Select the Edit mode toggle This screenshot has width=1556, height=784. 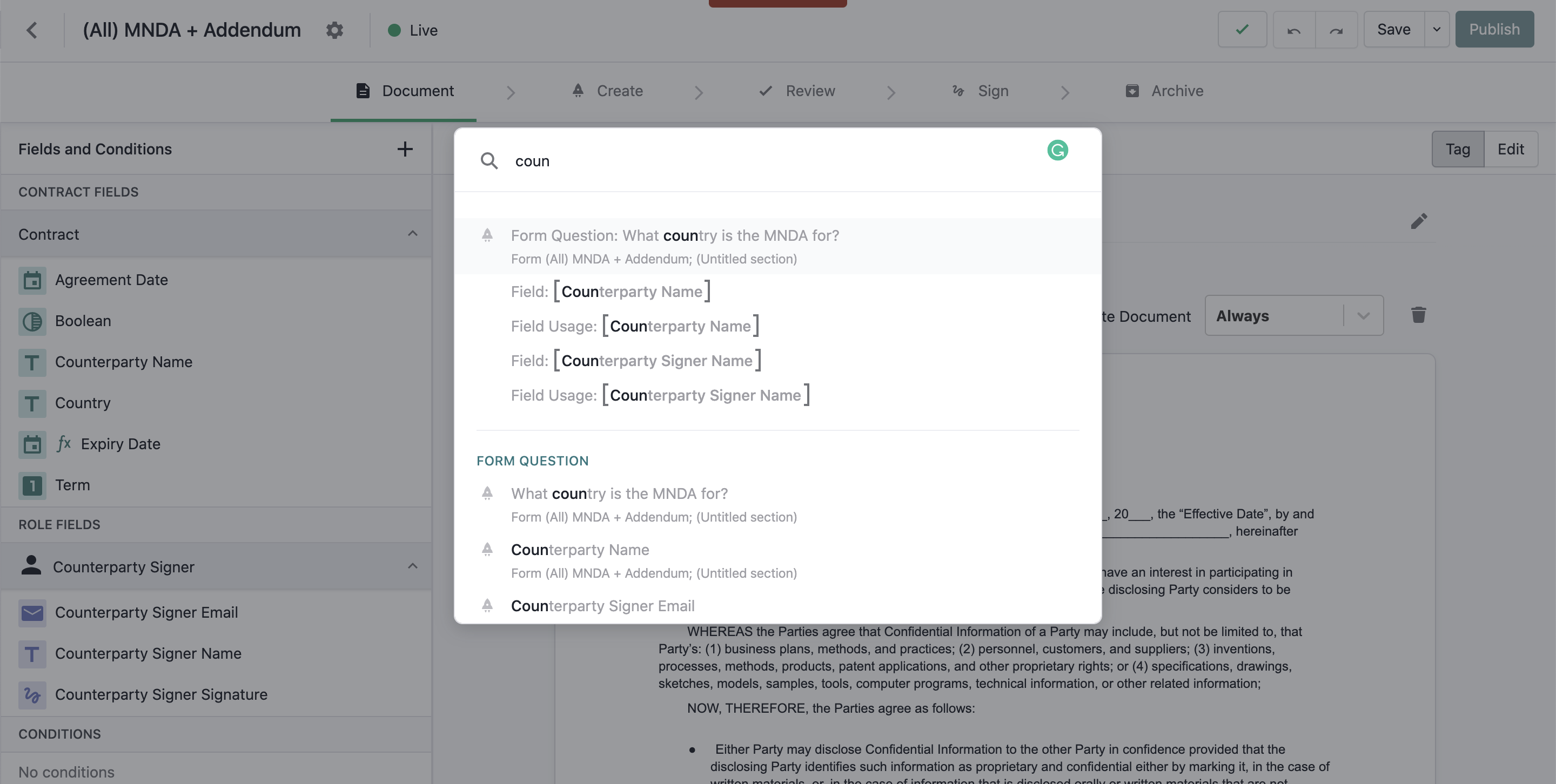[x=1511, y=149]
